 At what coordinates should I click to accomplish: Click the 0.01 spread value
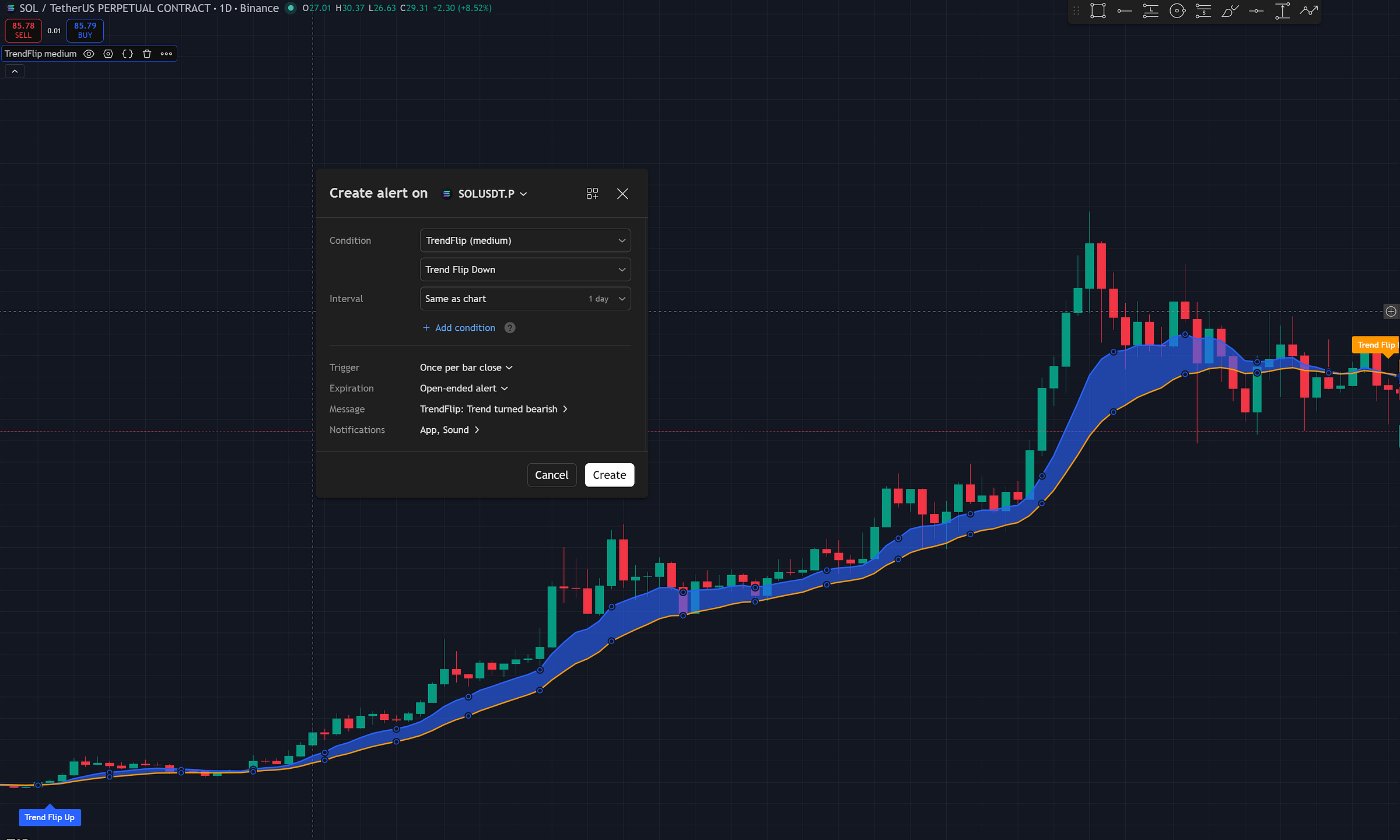coord(54,31)
